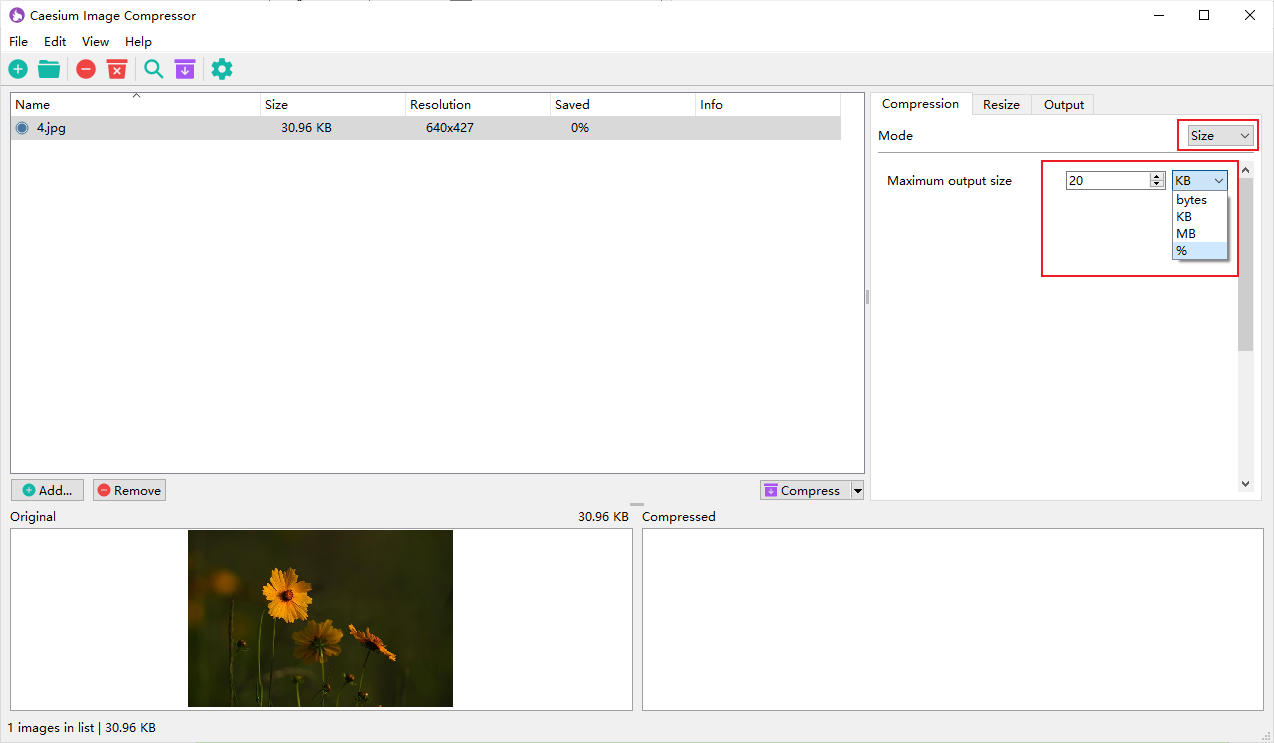Click the Maximum output size value field
This screenshot has width=1274, height=743.
click(x=1107, y=181)
